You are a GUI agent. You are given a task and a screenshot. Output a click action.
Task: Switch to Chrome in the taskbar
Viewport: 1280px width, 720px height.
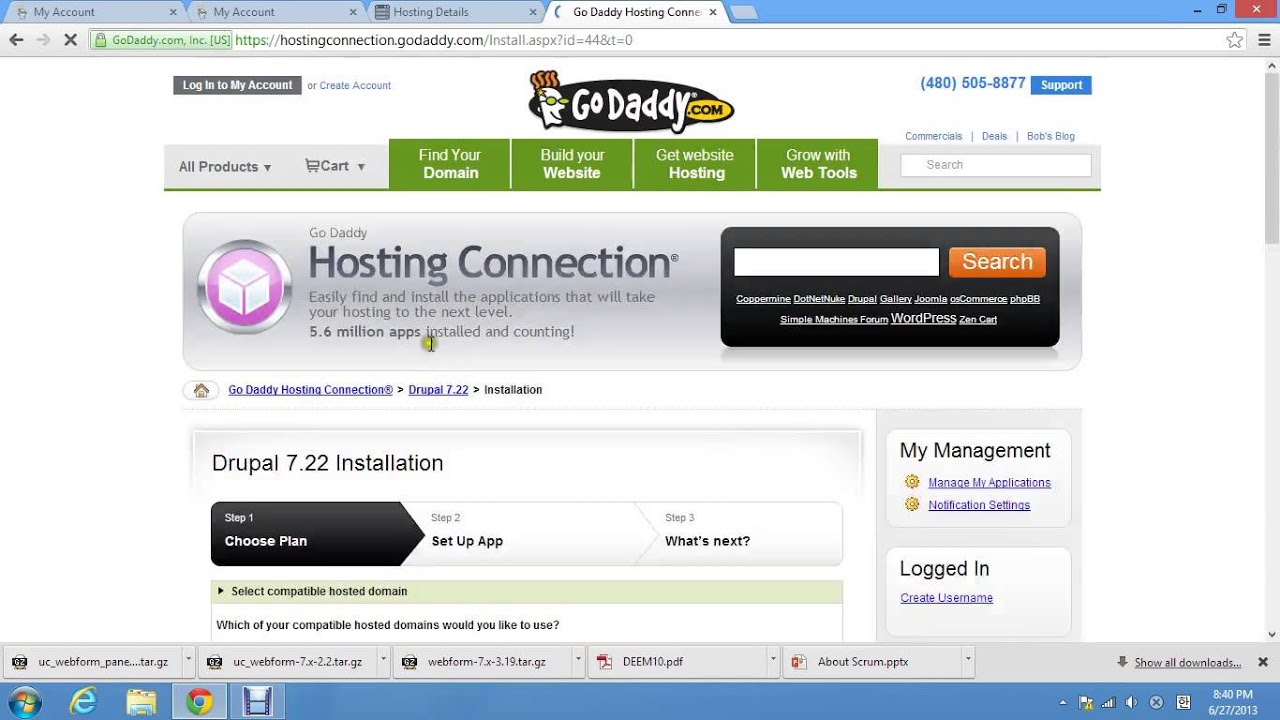pos(199,702)
